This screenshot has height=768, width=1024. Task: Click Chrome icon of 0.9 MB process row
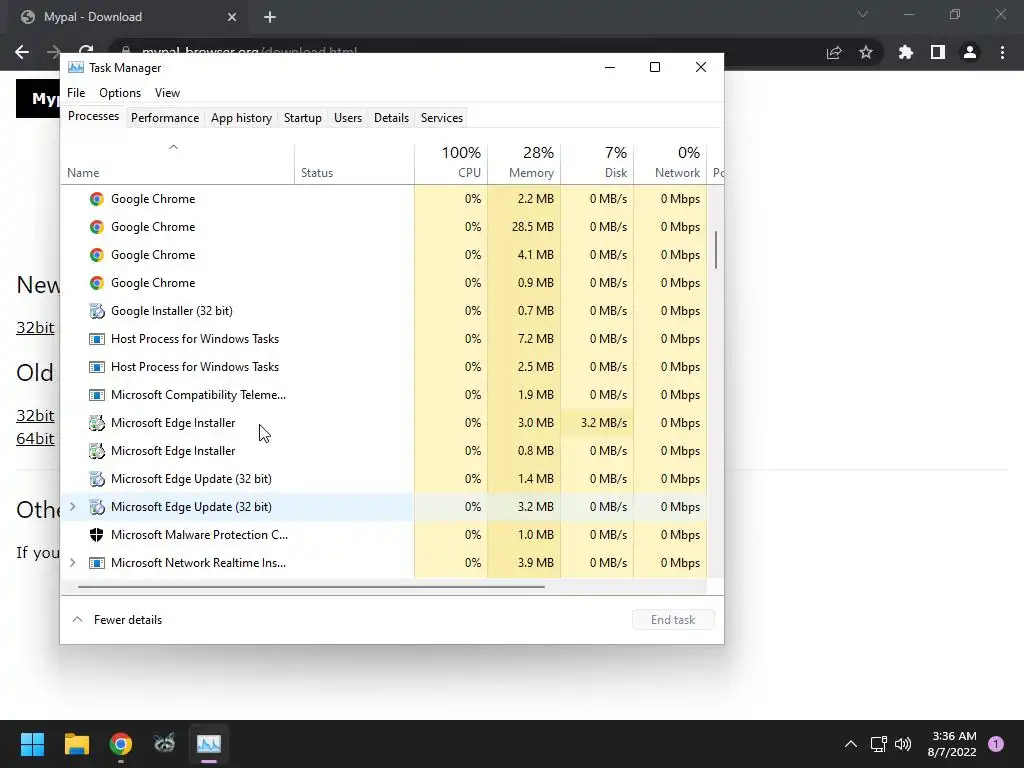tap(97, 283)
